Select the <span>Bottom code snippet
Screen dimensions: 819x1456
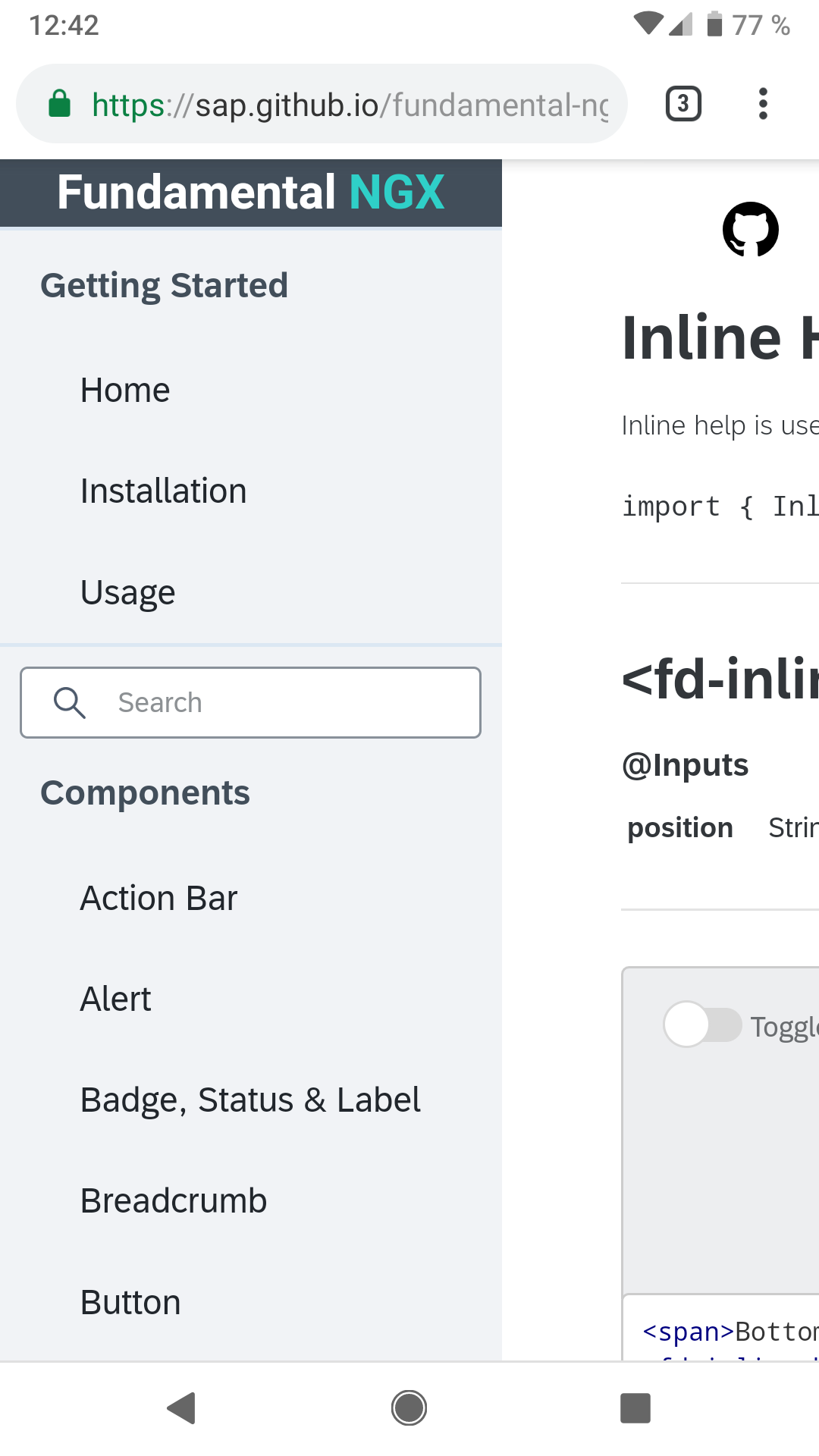[x=731, y=1332]
